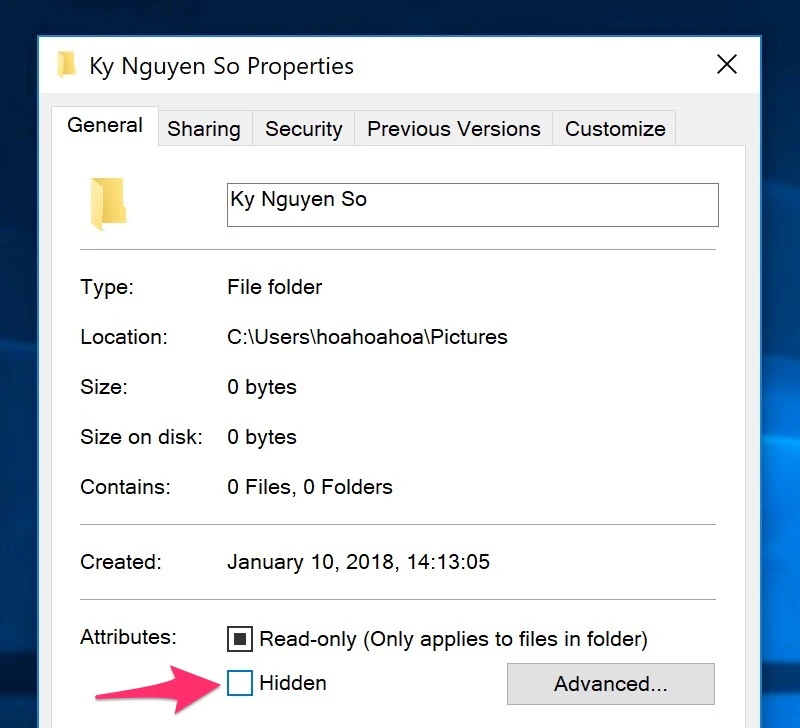Screen dimensions: 800x728
Task: Click the Location path C:\Users\hoahoahoa\Pictures
Action: coord(368,337)
